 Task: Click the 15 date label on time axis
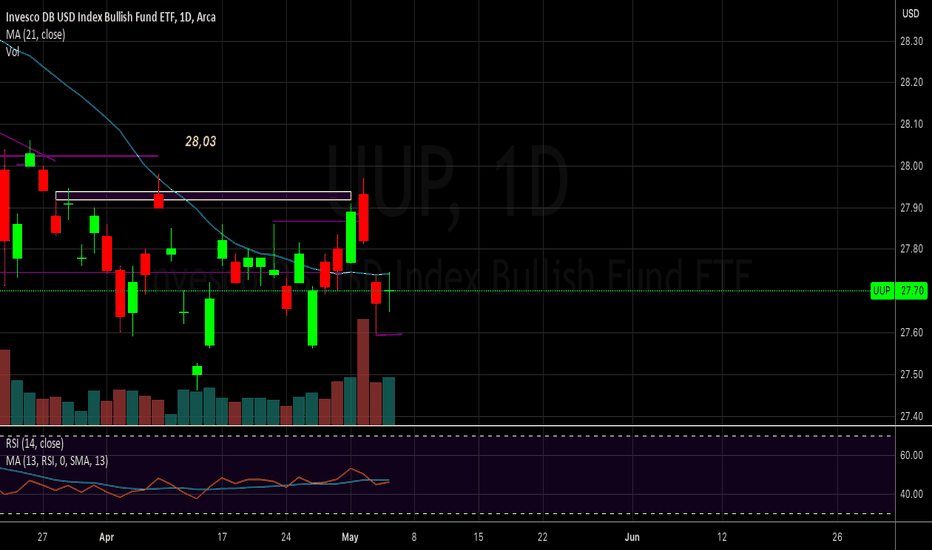(x=478, y=537)
